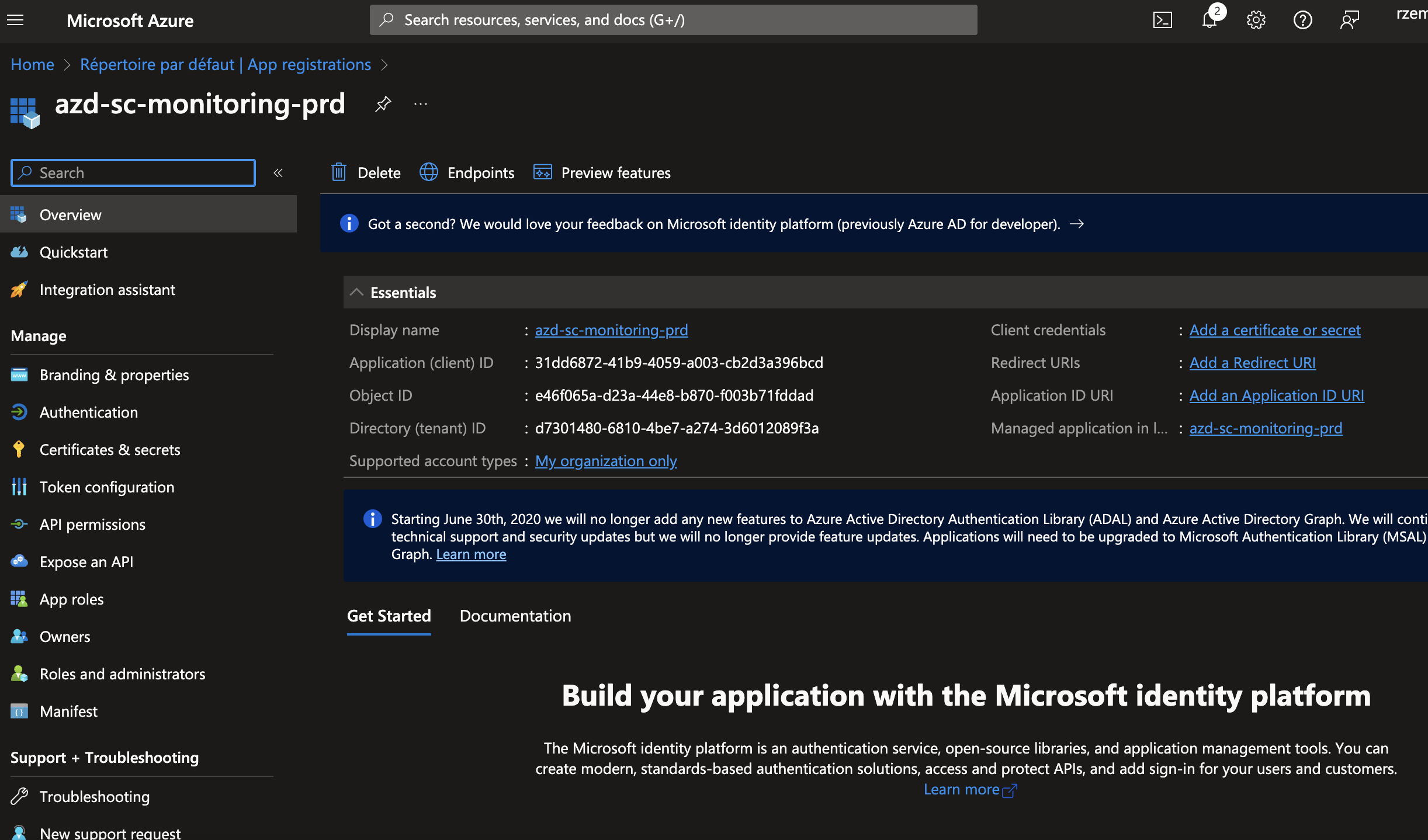Open display name link azd-sc-monitoring-prd
Image resolution: width=1428 pixels, height=840 pixels.
(x=611, y=330)
